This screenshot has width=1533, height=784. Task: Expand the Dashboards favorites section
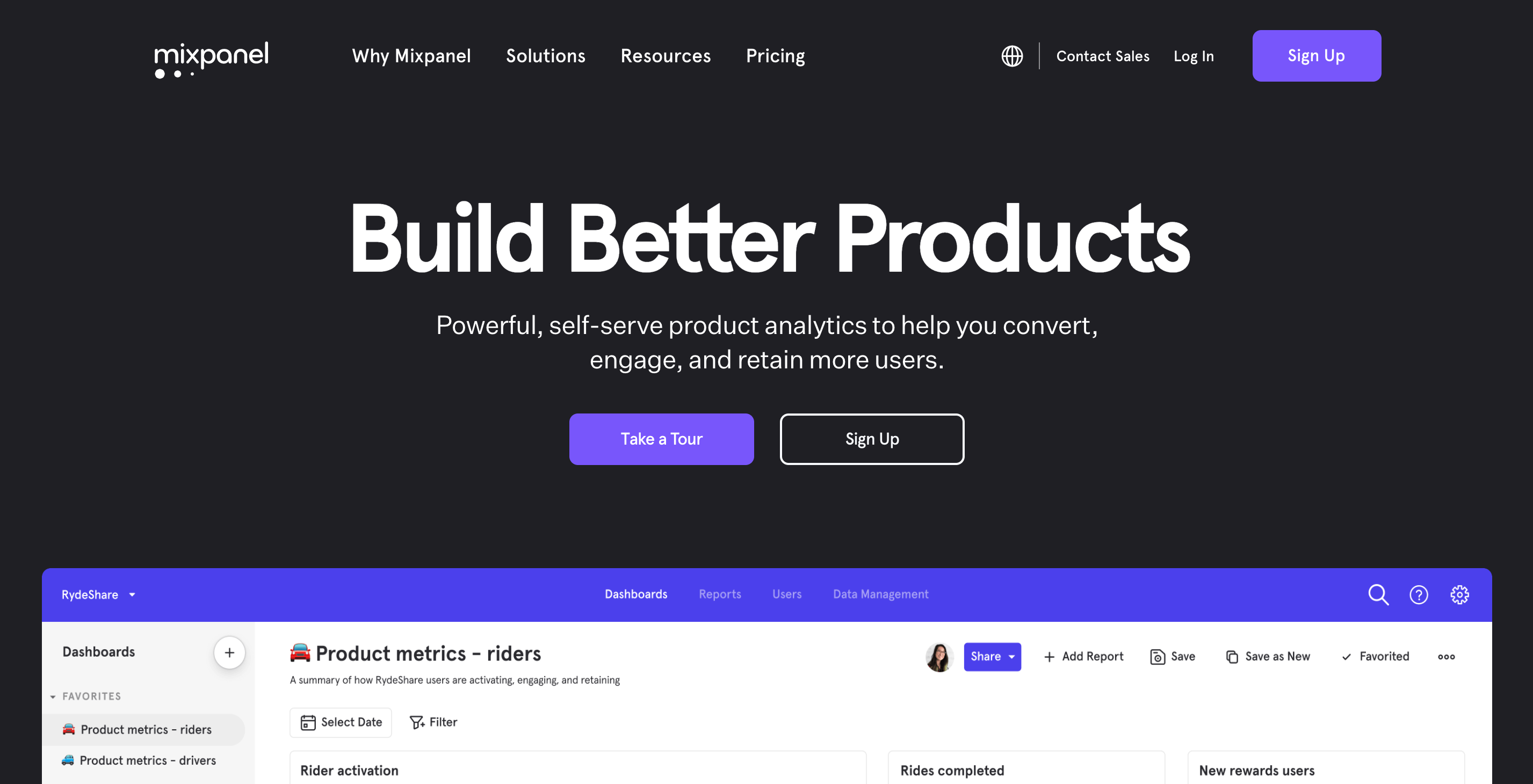(x=53, y=696)
